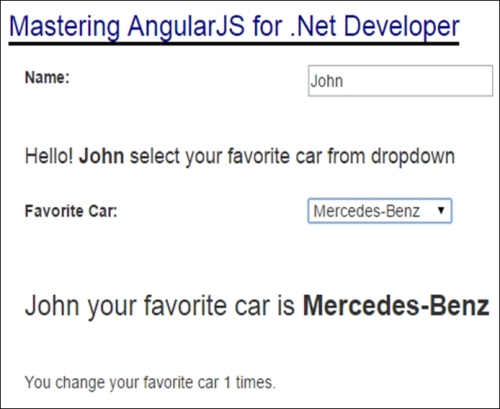
Task: Click into the Name input field
Action: [x=400, y=81]
